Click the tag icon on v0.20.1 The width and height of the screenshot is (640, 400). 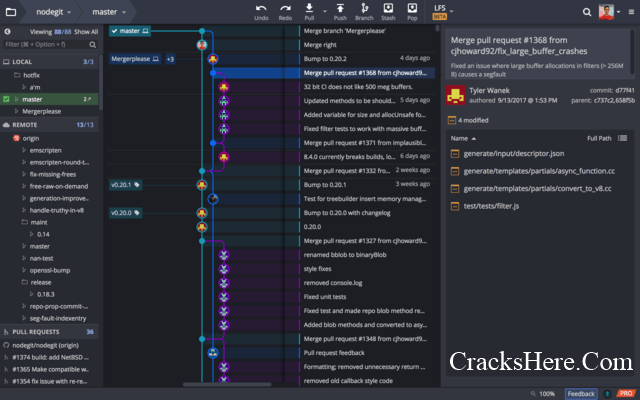(137, 185)
